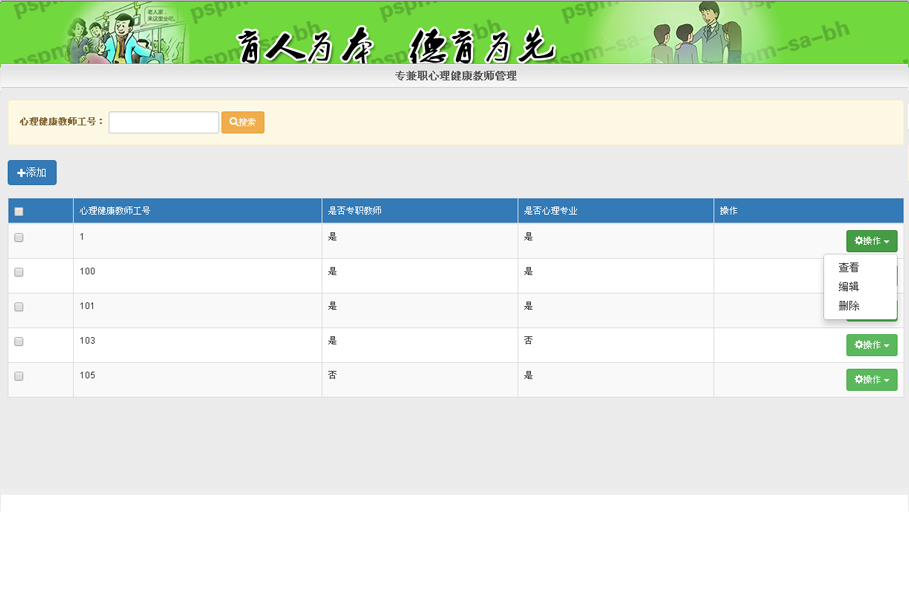Select the checkbox for teacher row 100
Image resolution: width=909 pixels, height=600 pixels.
coord(19,272)
